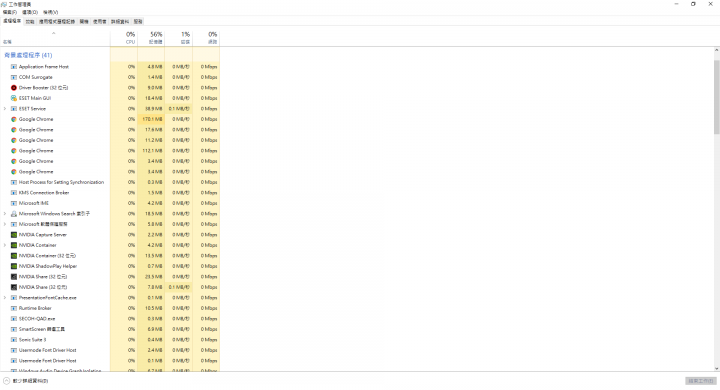Click the ESET Main GUI icon
Viewport: 720px width, 390px height.
pos(14,98)
